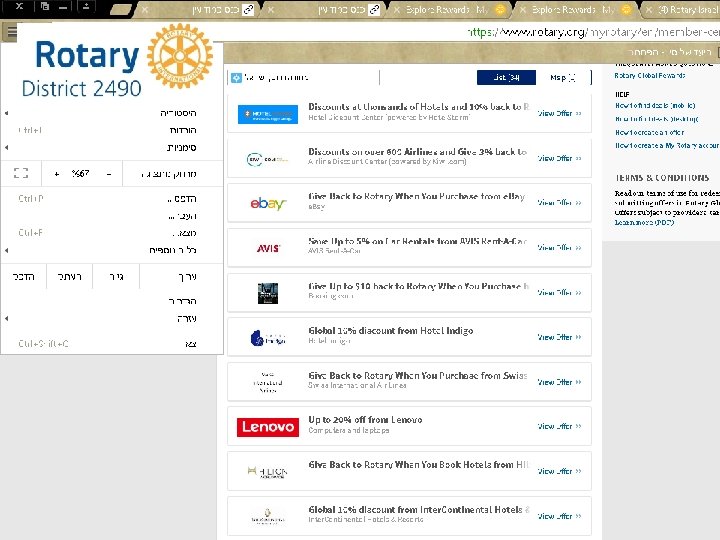The height and width of the screenshot is (540, 720).
Task: Open the Chrome hamburger menu button
Action: 11,32
